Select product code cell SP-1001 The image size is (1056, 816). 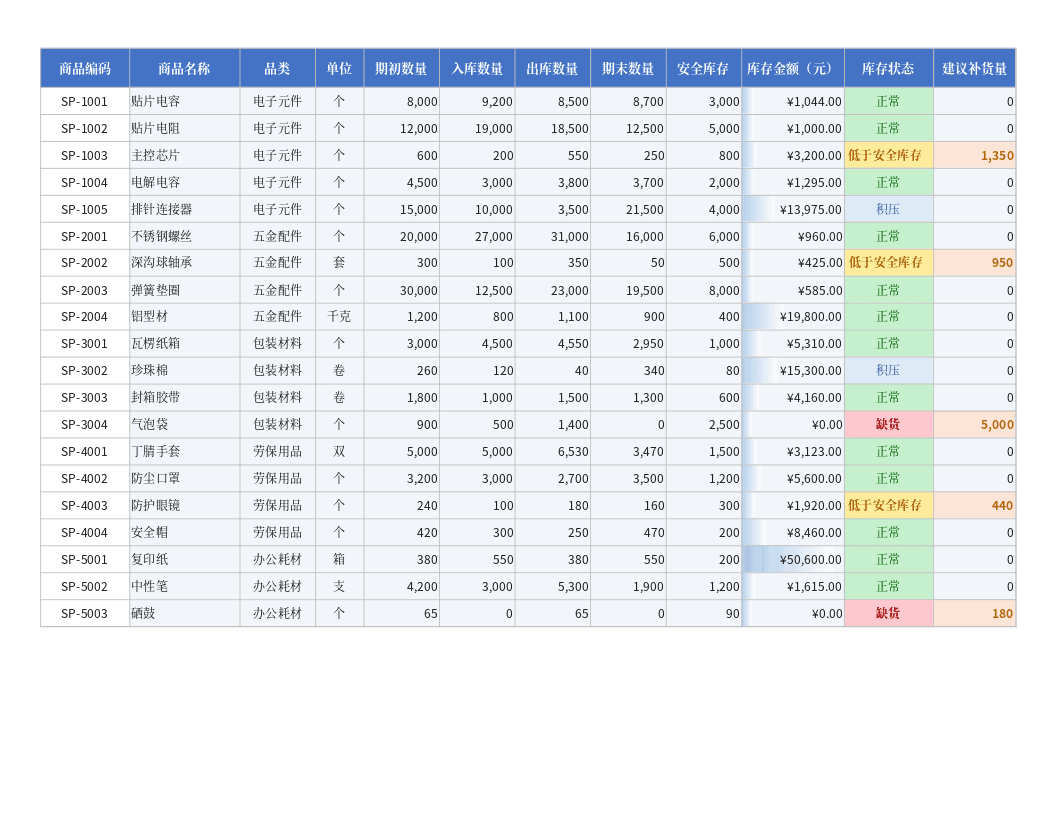(x=85, y=102)
